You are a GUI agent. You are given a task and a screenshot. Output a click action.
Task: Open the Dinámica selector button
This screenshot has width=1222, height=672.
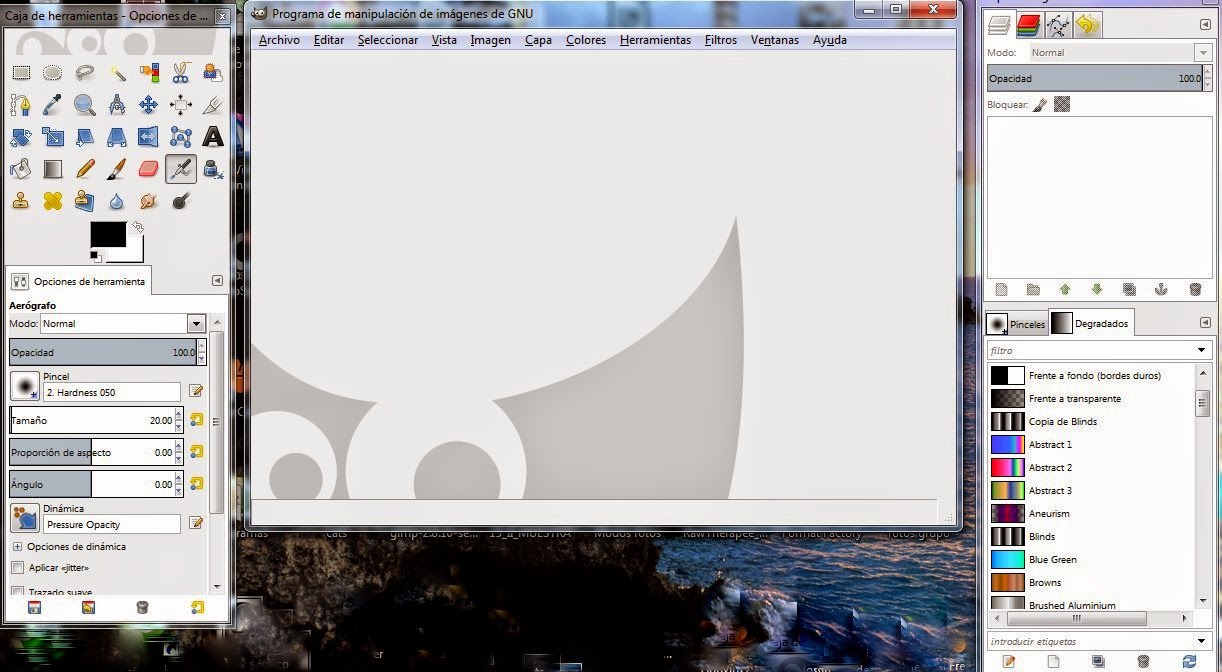pos(24,517)
